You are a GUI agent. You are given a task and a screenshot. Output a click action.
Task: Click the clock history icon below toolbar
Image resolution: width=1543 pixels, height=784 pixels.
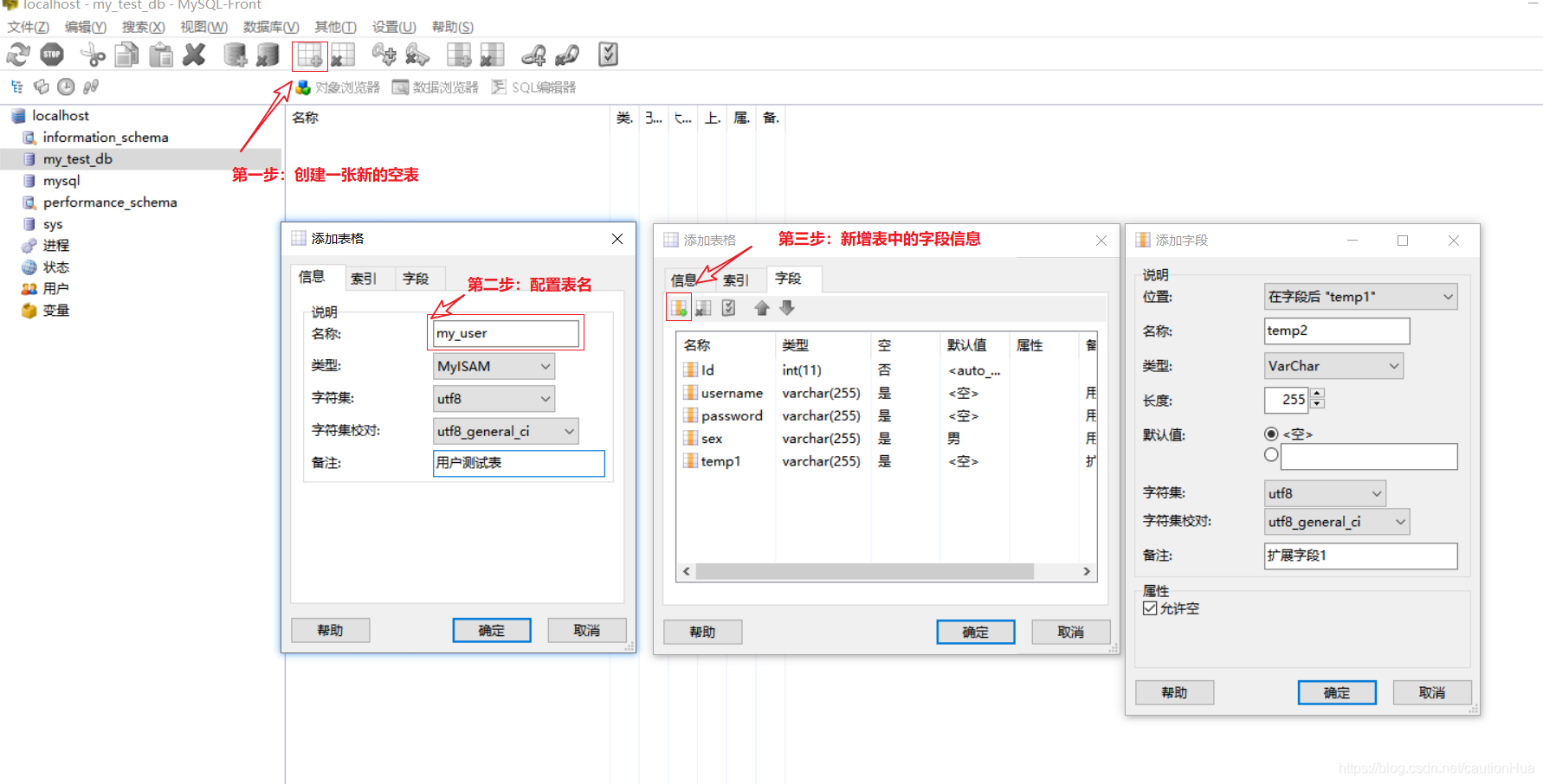click(66, 87)
